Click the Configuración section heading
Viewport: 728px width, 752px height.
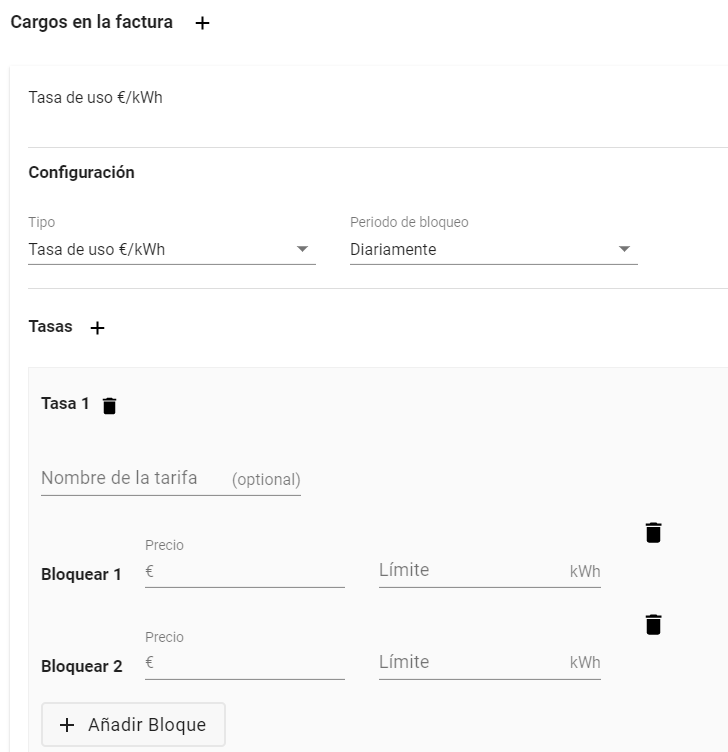[x=82, y=173]
